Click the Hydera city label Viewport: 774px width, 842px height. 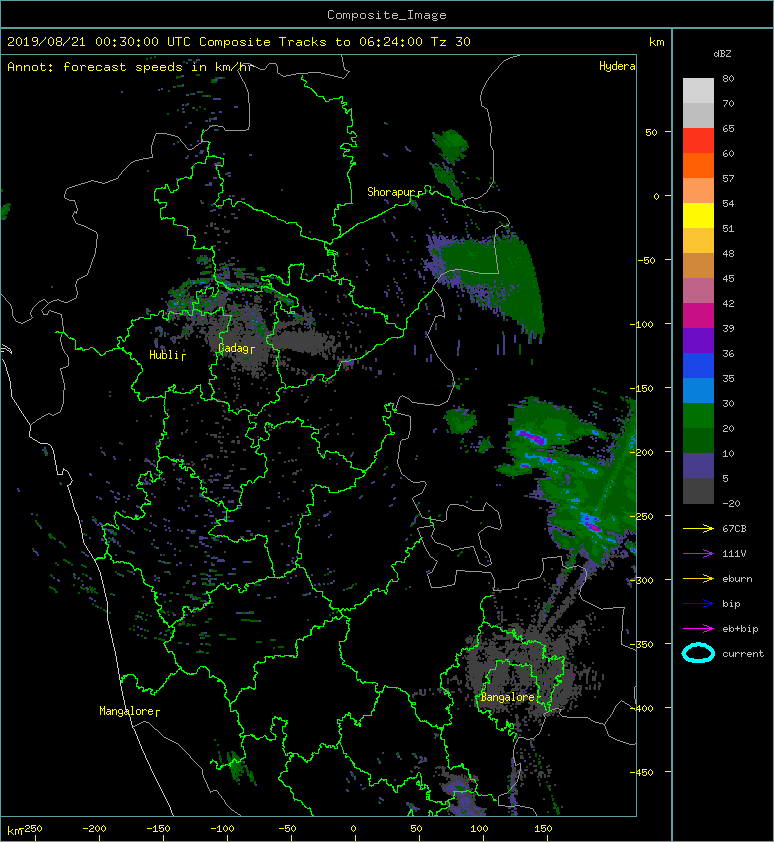pyautogui.click(x=617, y=66)
